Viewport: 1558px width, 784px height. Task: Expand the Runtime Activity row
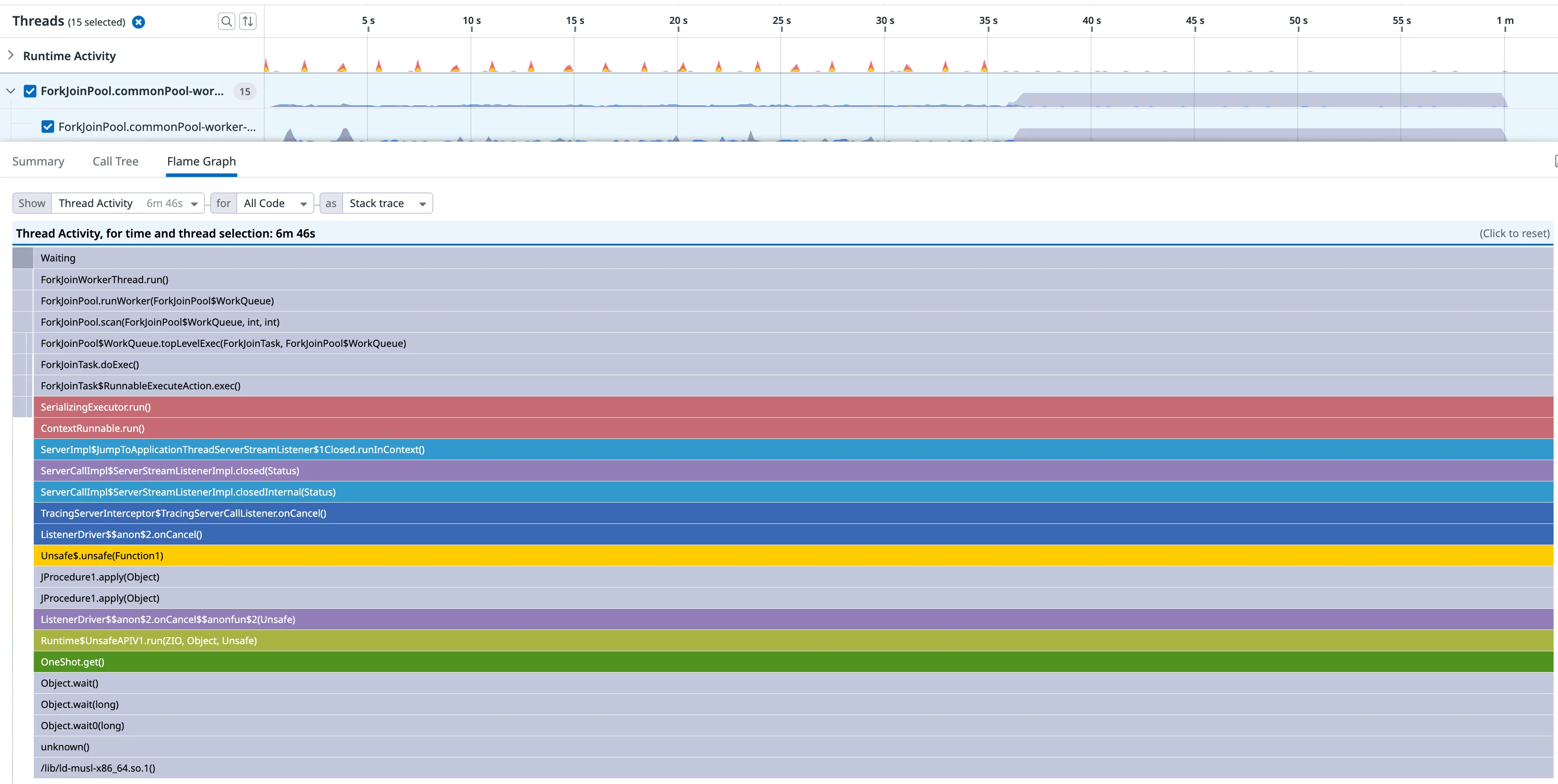click(11, 56)
